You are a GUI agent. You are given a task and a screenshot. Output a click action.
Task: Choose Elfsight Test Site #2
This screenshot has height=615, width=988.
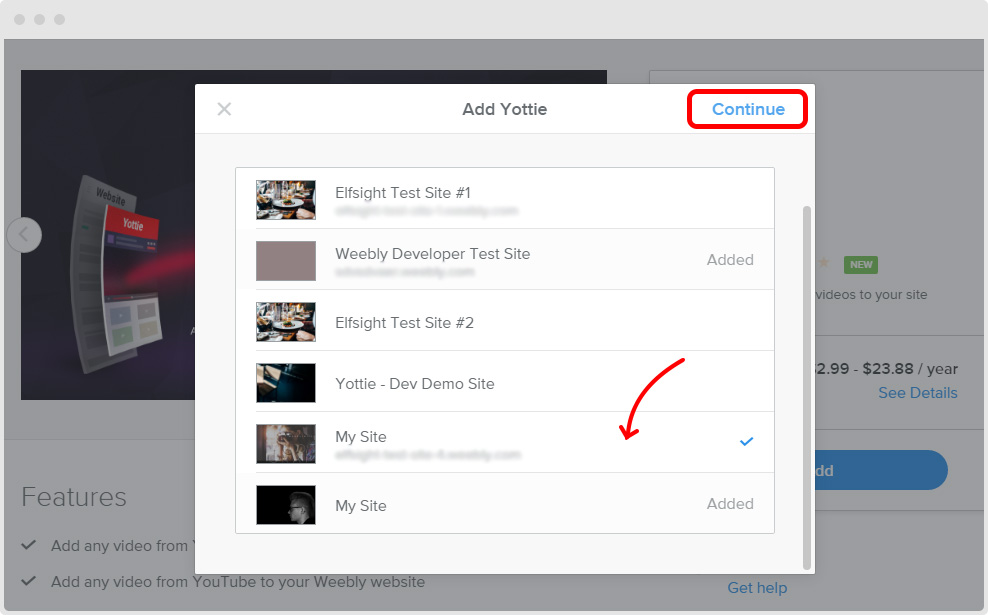tap(505, 321)
